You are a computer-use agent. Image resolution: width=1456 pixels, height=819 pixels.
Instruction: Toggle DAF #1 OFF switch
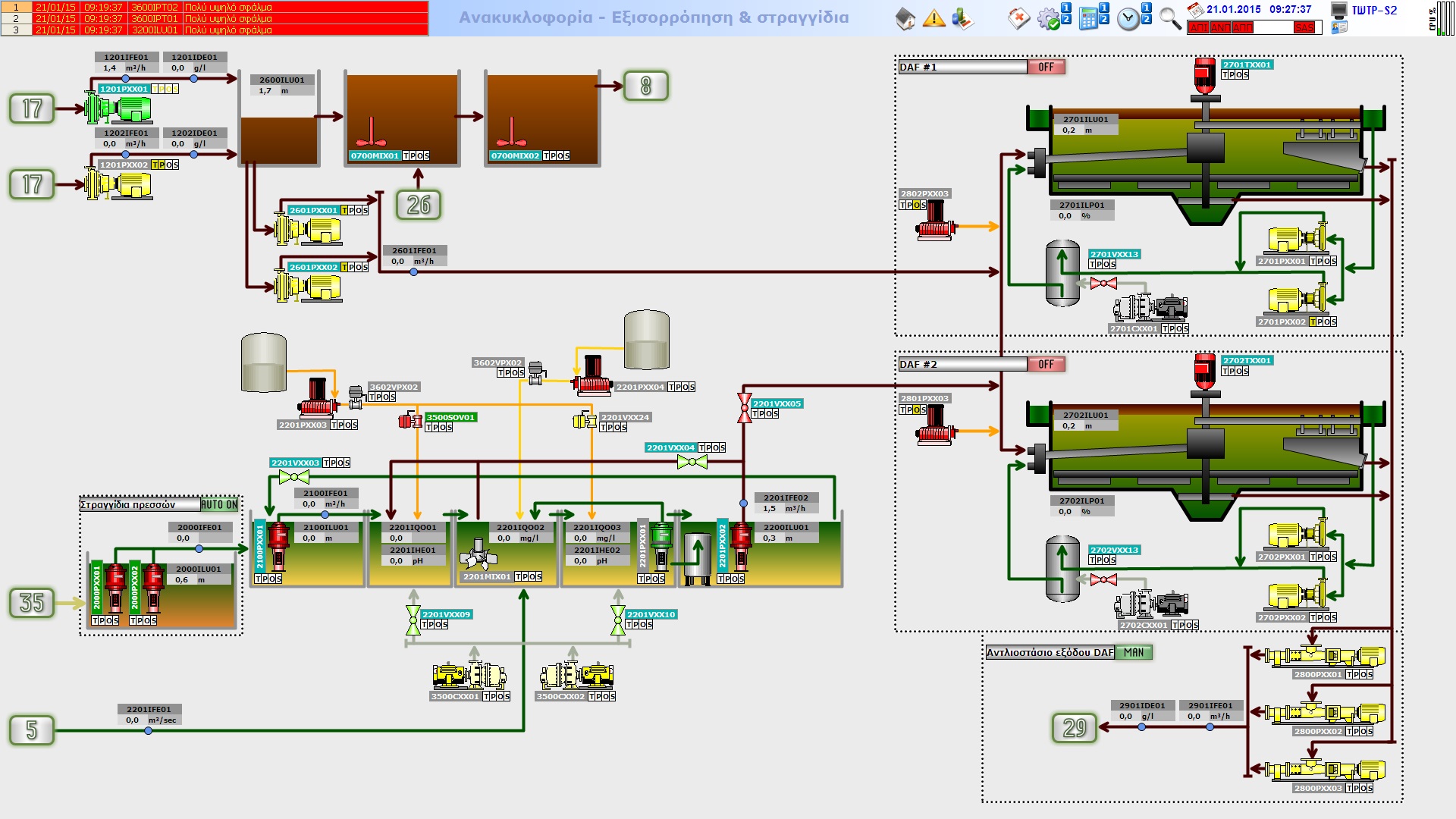[x=1046, y=67]
